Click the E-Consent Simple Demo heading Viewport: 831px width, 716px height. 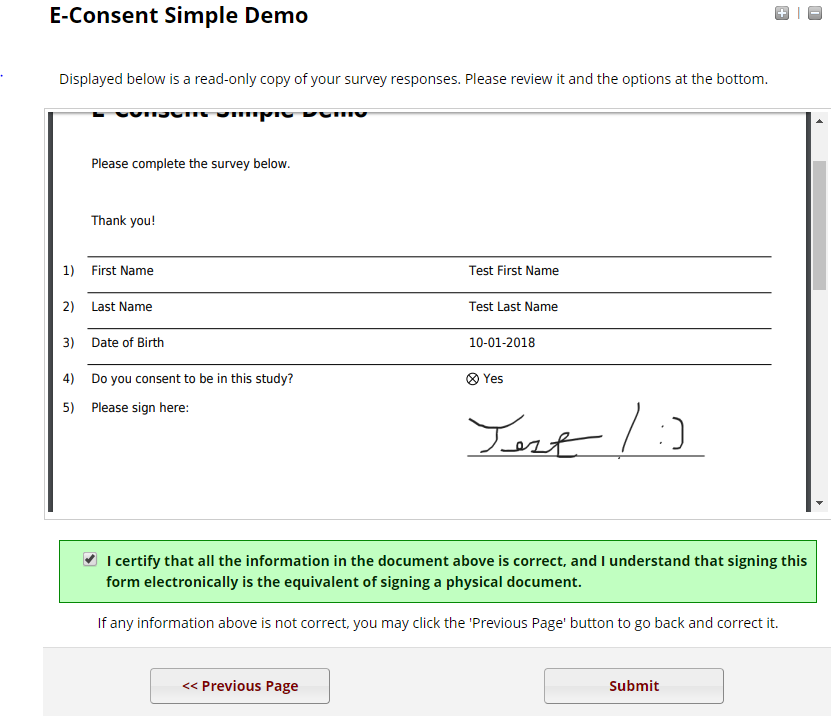coord(179,15)
